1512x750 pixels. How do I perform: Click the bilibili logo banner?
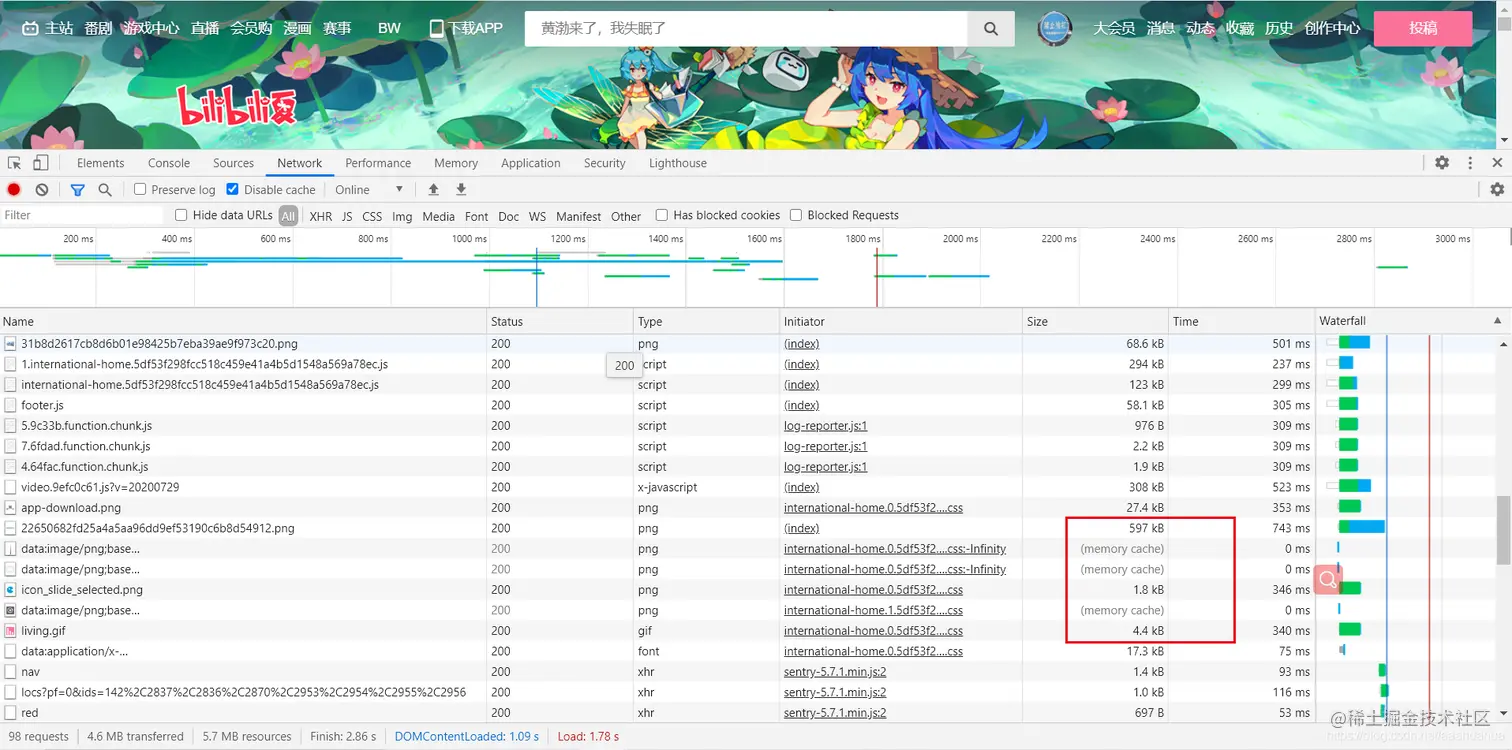click(x=238, y=105)
